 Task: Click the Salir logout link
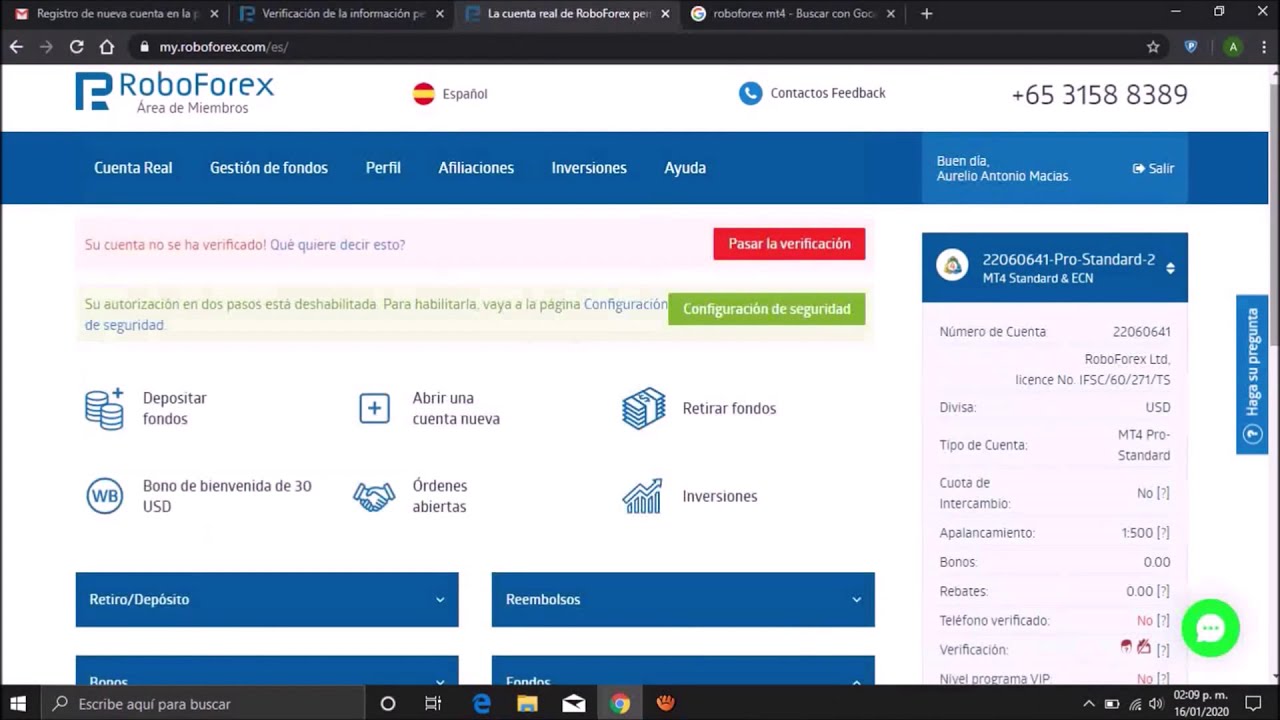tap(1153, 168)
